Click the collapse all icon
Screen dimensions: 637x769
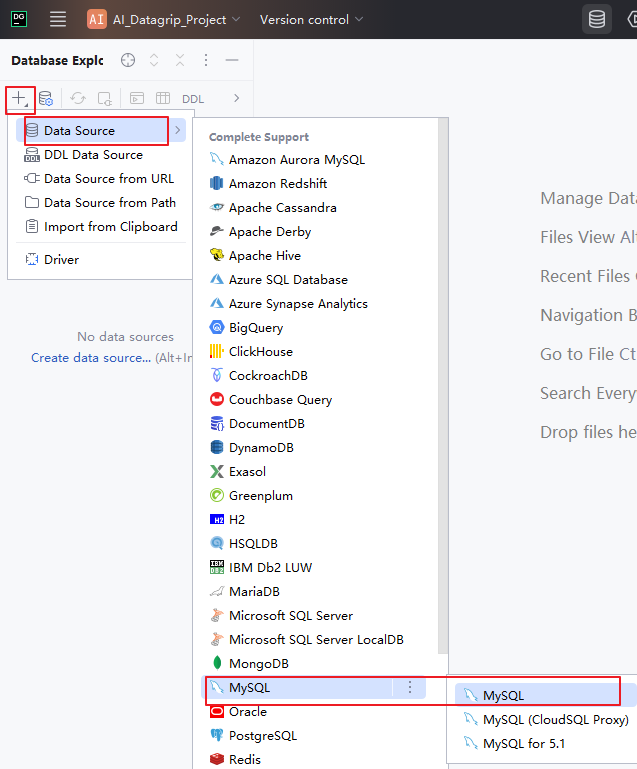tap(180, 60)
